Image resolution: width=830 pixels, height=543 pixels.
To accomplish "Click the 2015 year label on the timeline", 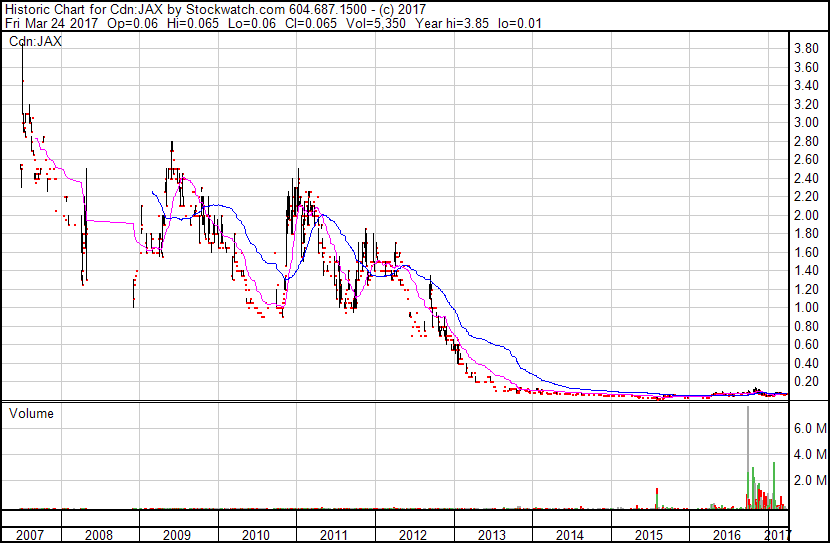I will click(648, 535).
